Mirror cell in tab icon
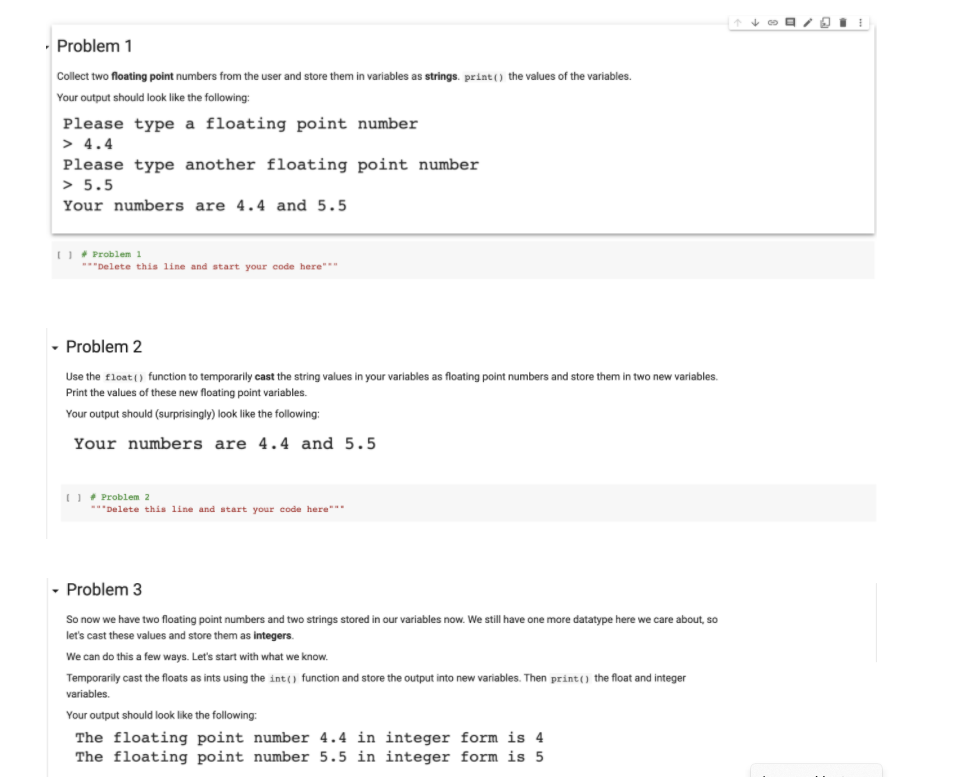This screenshot has height=777, width=967. (825, 23)
